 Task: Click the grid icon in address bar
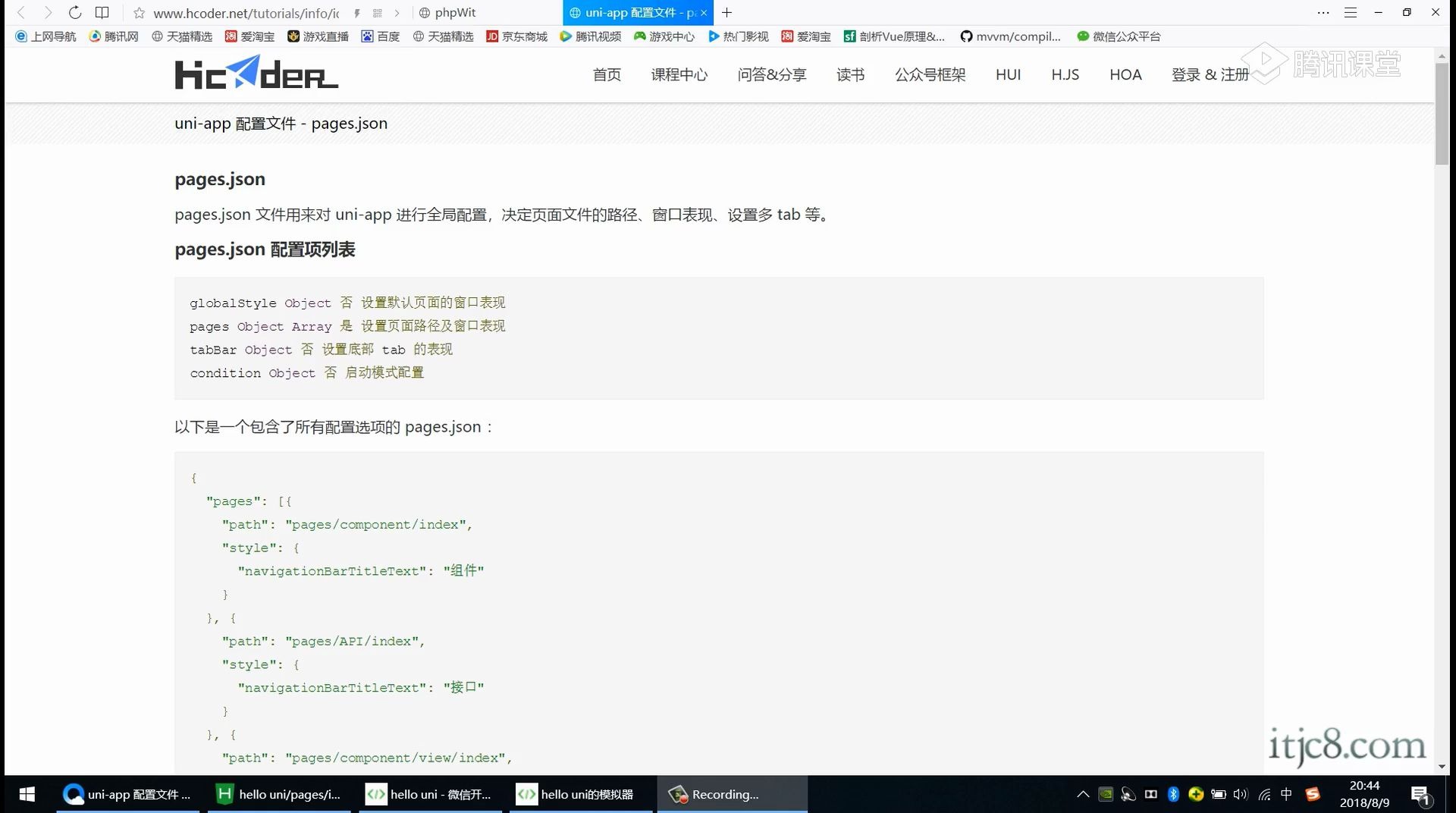[x=378, y=13]
